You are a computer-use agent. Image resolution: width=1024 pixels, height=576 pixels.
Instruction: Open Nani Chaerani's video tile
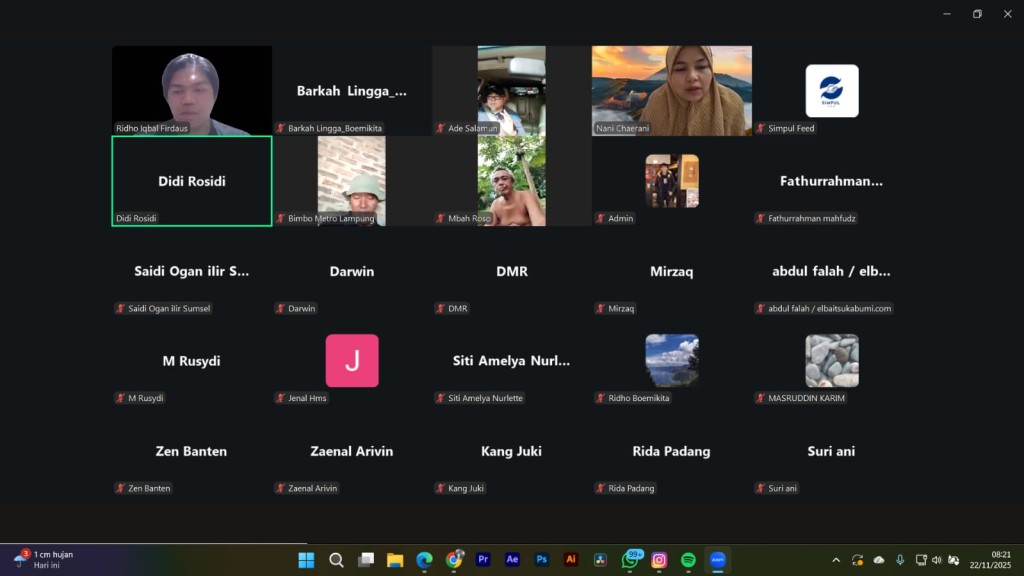[x=671, y=90]
